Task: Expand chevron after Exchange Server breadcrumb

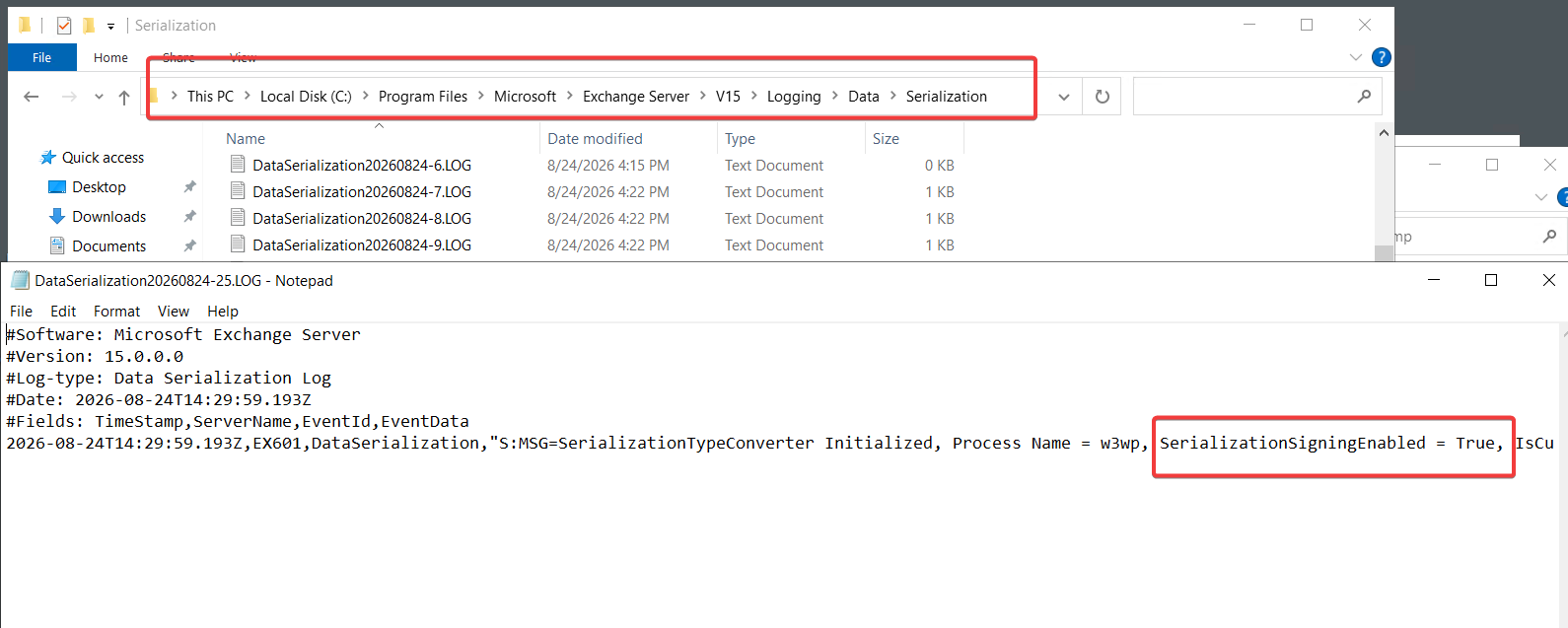Action: 703,96
